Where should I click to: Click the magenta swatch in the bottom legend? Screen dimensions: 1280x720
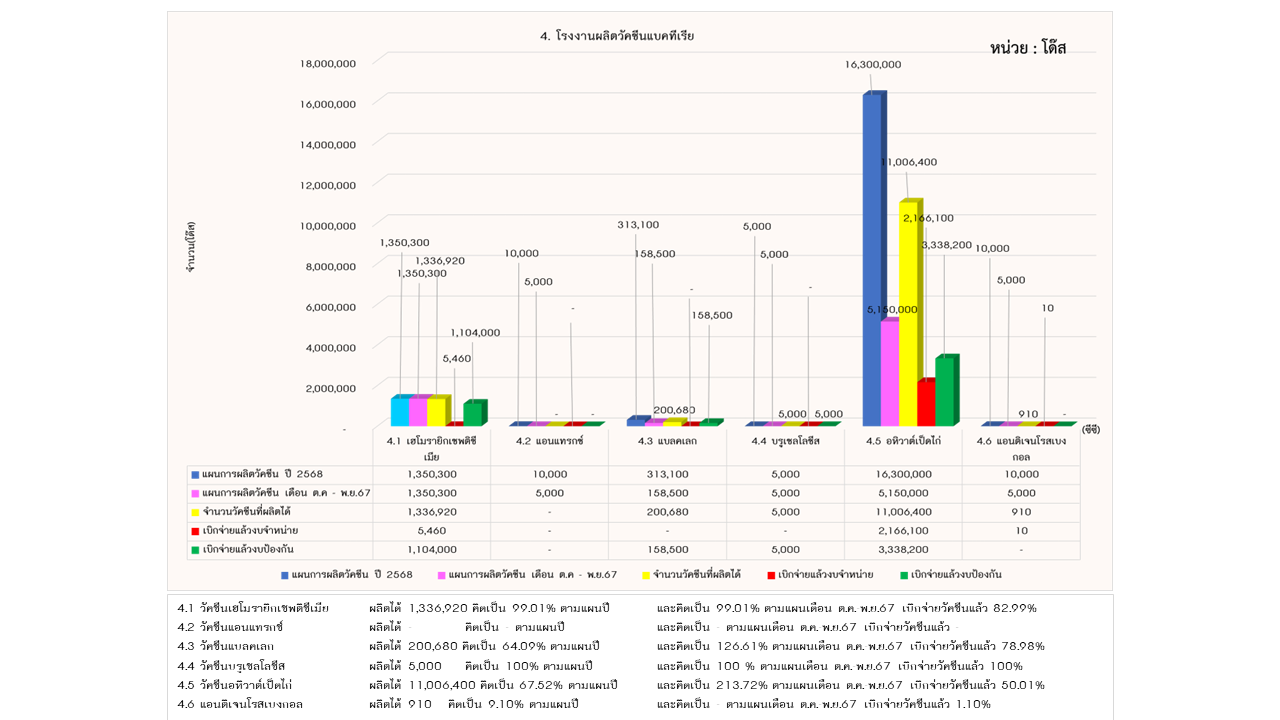coord(441,575)
